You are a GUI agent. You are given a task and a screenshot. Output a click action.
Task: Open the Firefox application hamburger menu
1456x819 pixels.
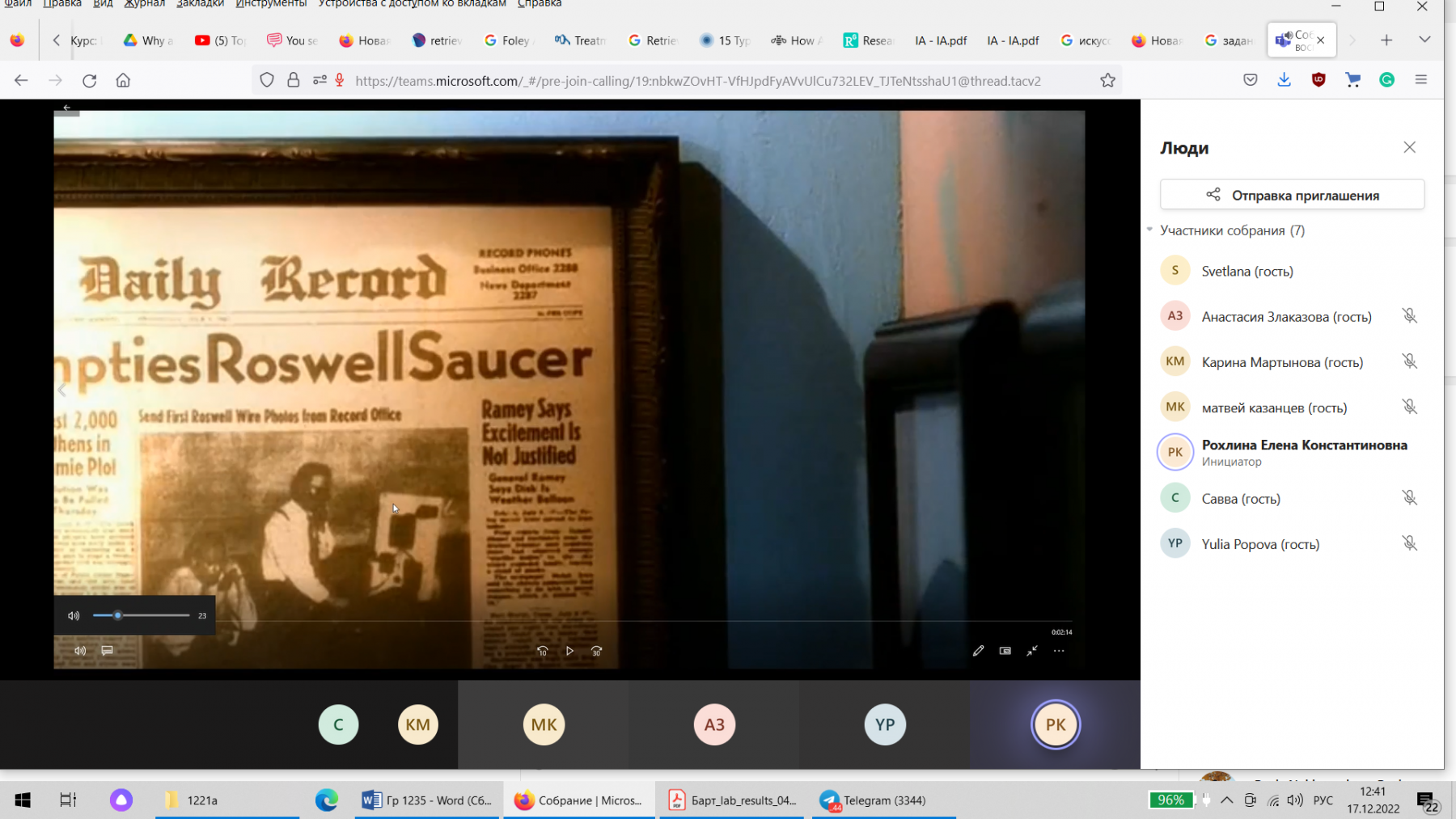click(x=1420, y=79)
